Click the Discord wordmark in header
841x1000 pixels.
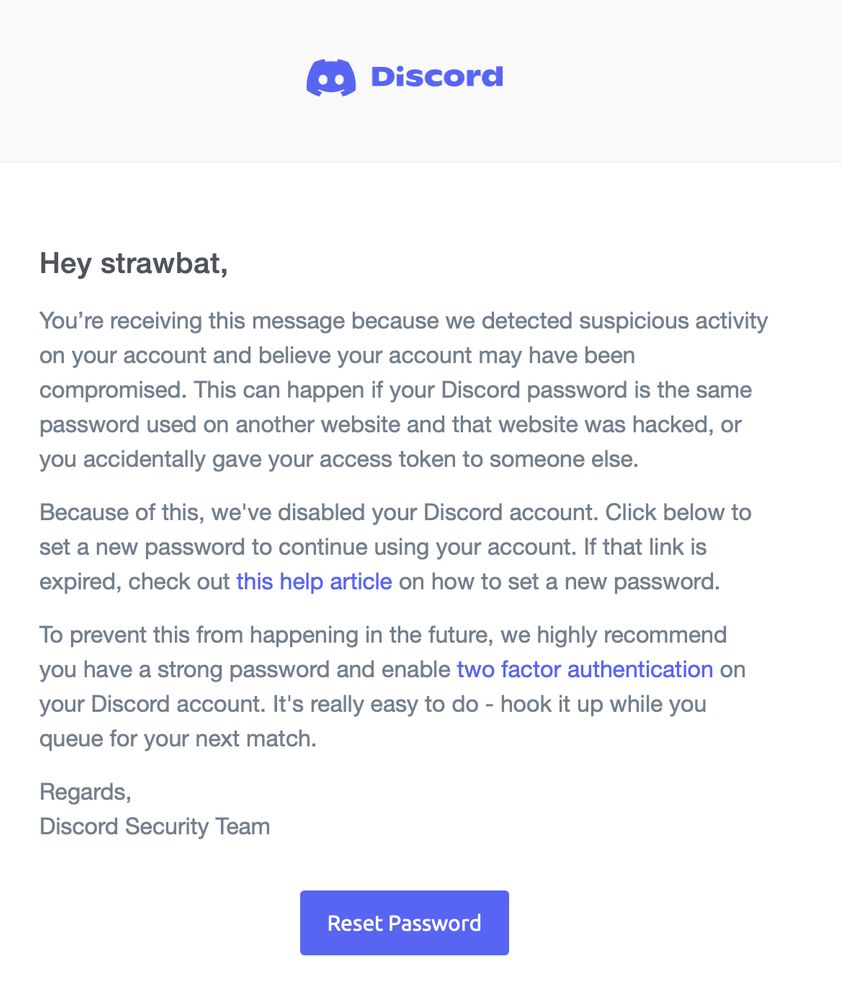click(437, 77)
